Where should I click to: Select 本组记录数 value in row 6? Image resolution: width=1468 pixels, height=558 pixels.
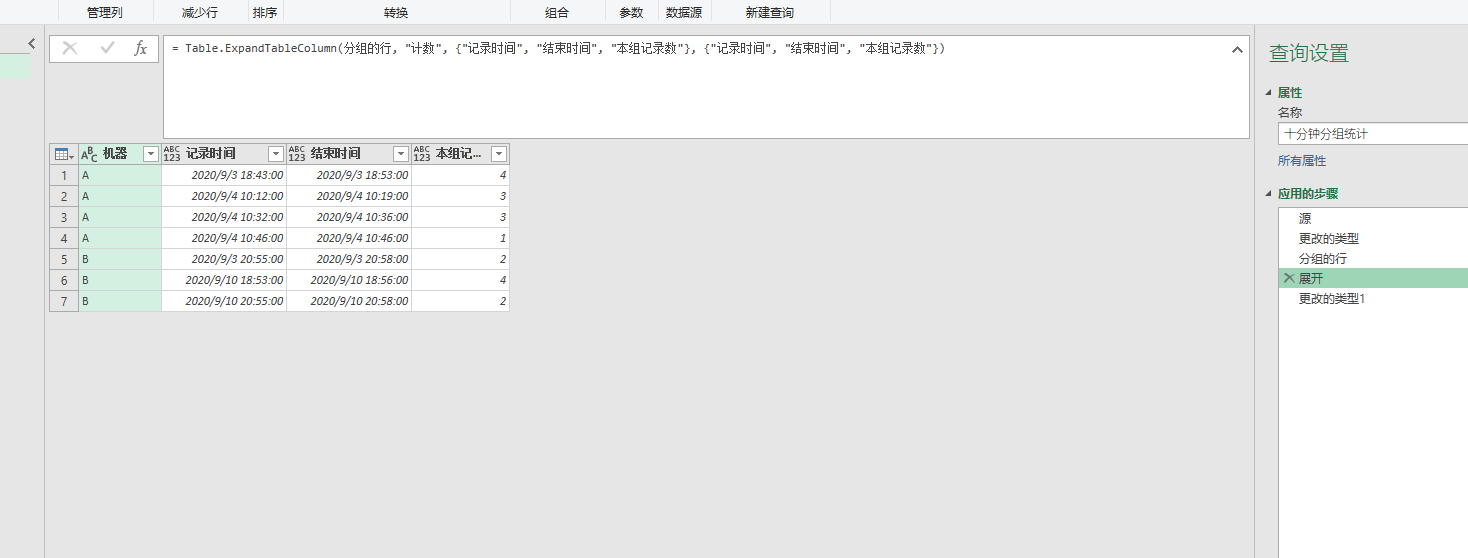point(461,280)
